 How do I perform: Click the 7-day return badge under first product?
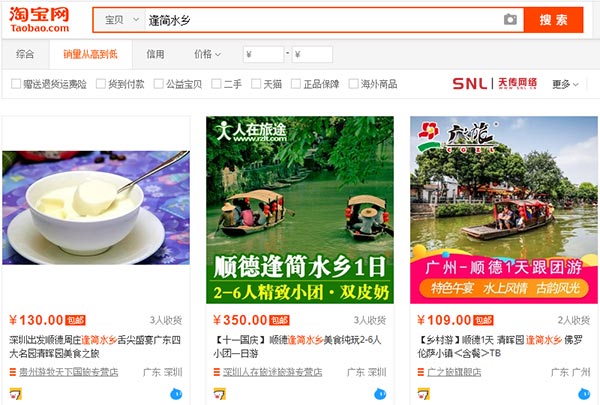tap(16, 394)
